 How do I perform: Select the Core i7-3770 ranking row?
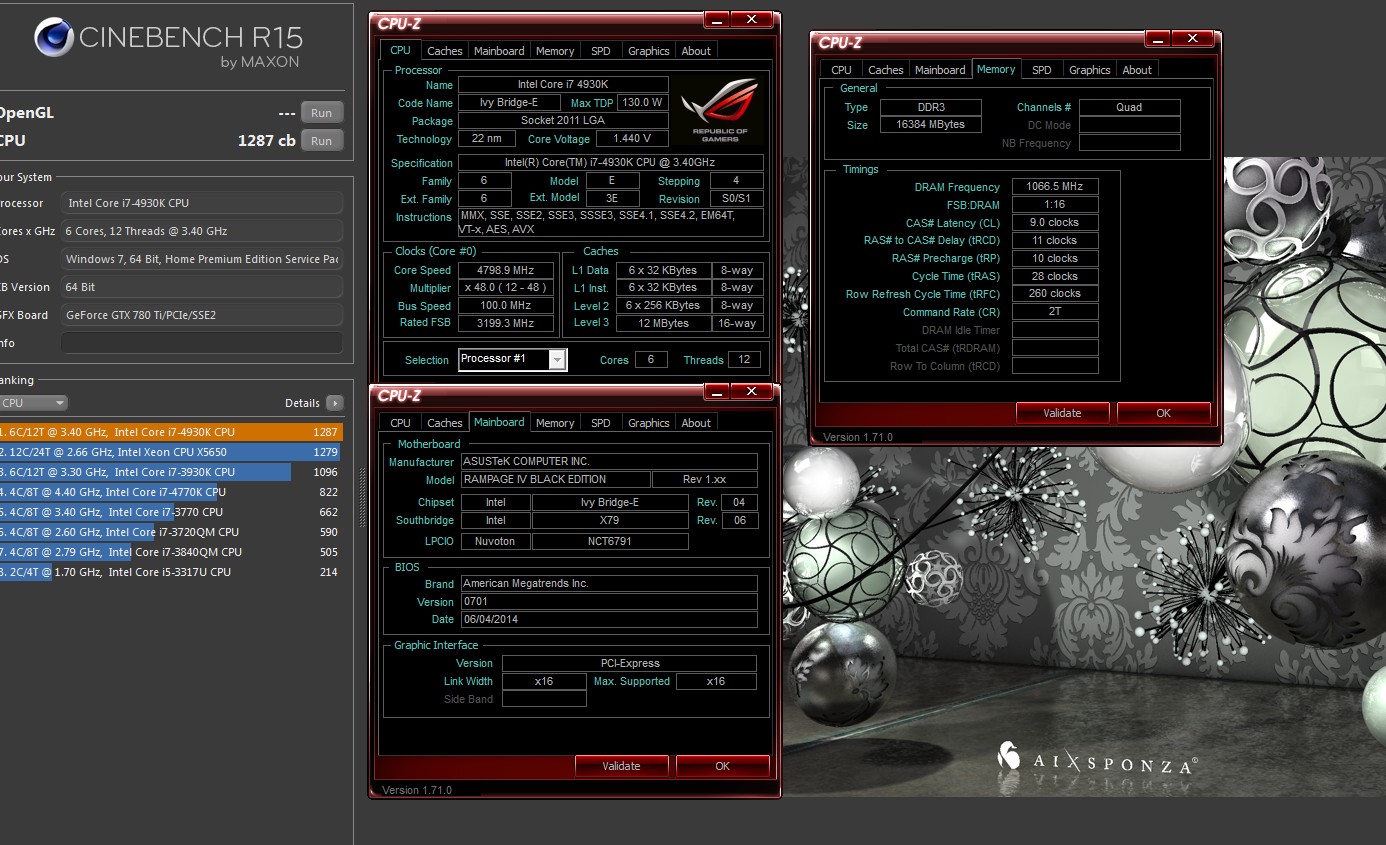pyautogui.click(x=171, y=512)
